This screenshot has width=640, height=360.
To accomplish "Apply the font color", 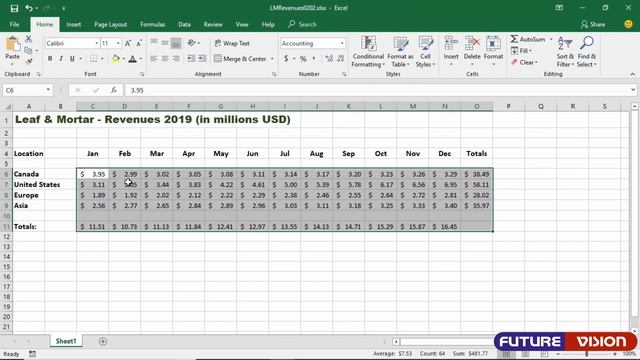I will pos(132,59).
